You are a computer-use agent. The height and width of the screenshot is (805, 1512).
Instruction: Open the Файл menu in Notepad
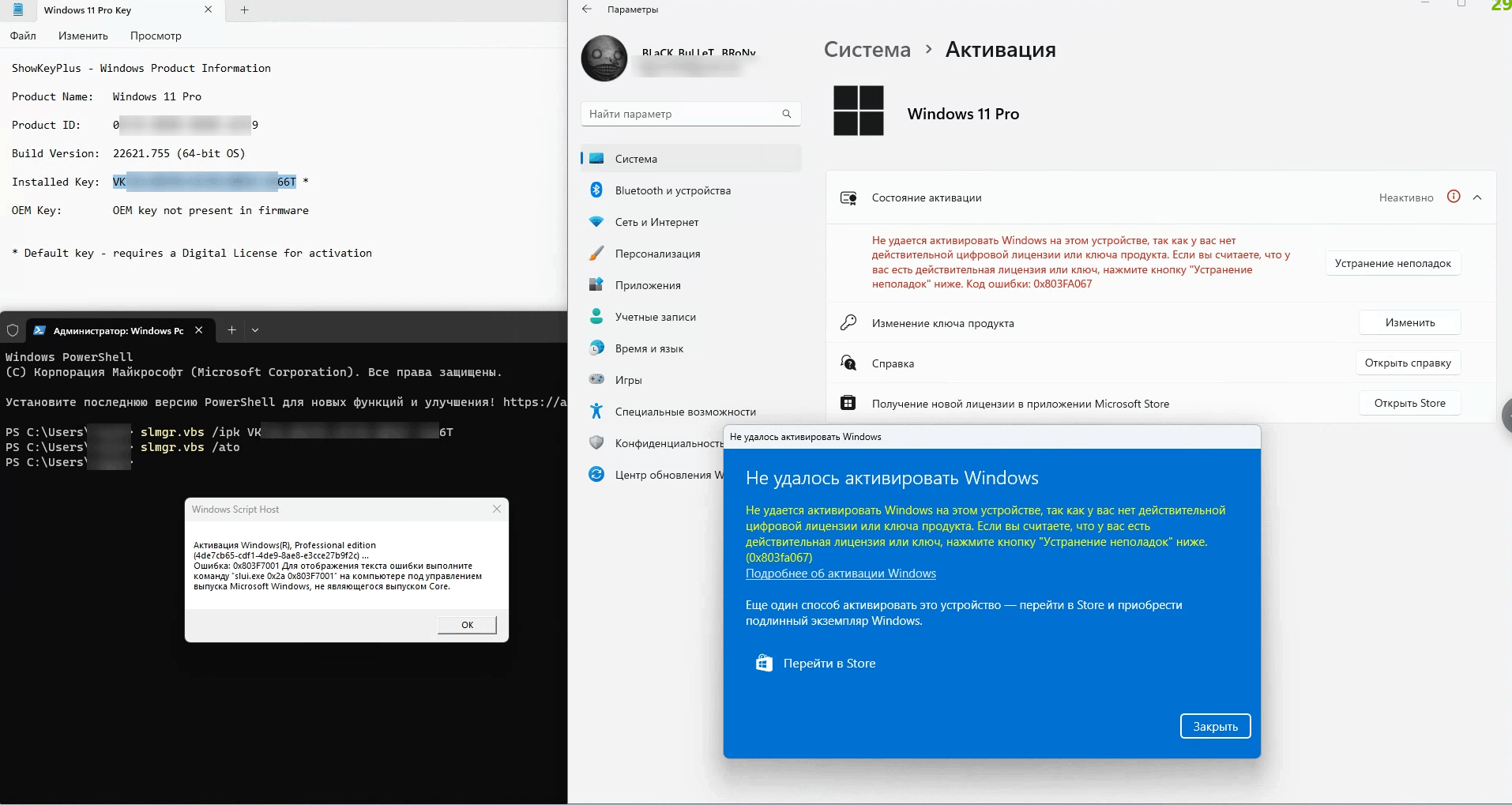(24, 36)
